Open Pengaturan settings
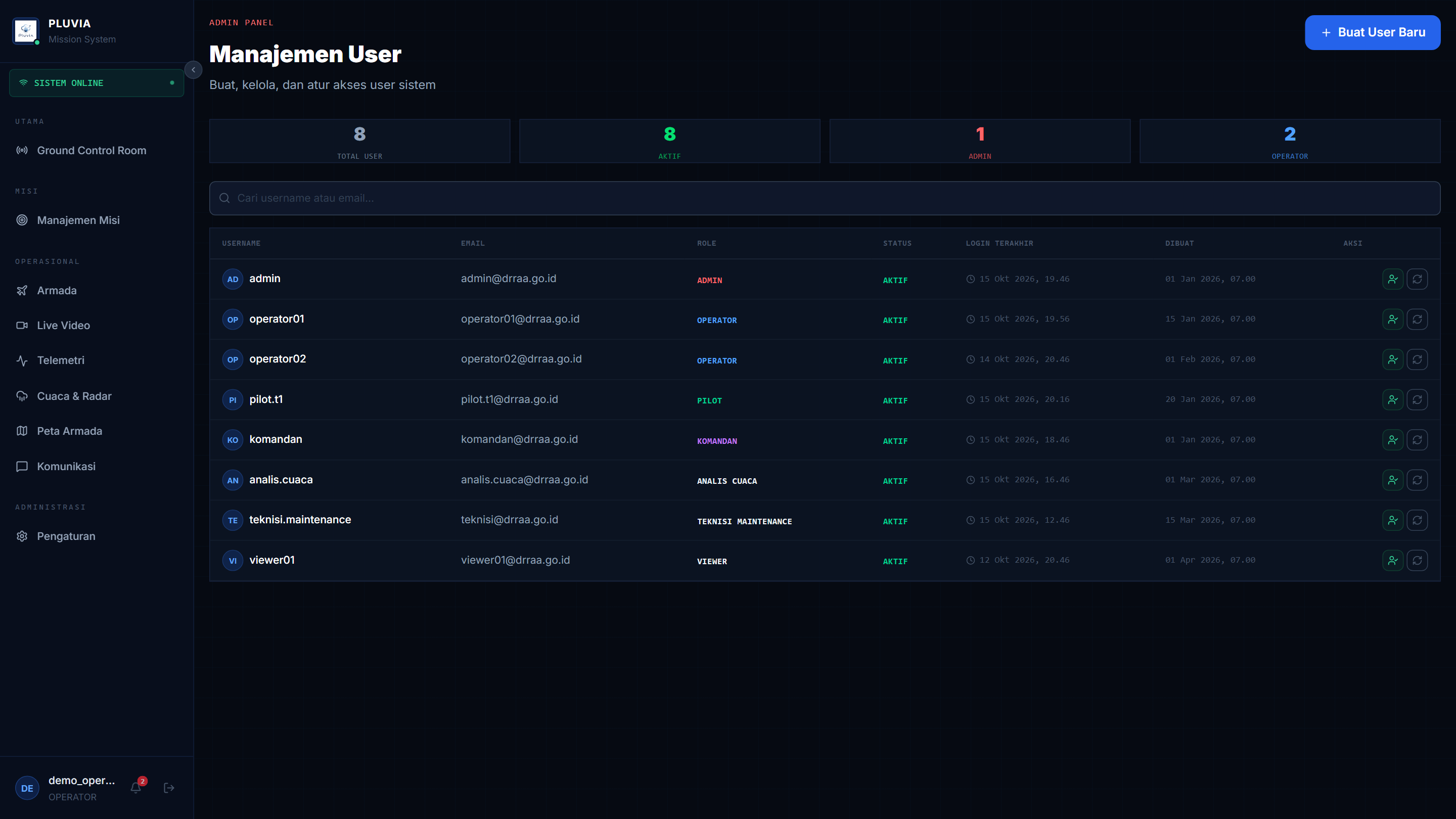The height and width of the screenshot is (819, 1456). 97,536
